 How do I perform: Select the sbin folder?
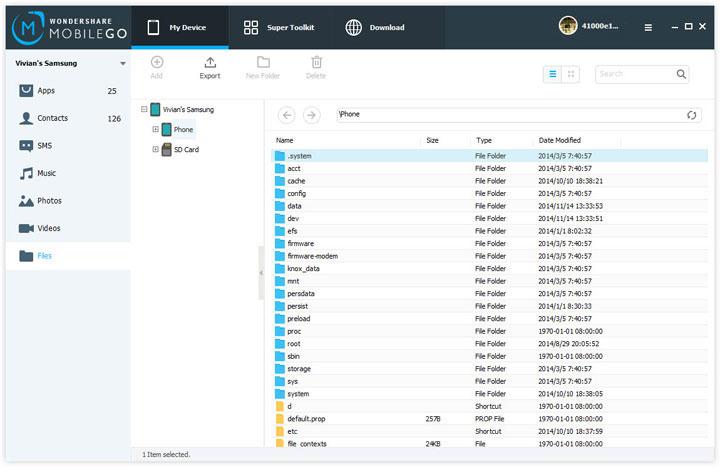pyautogui.click(x=489, y=356)
